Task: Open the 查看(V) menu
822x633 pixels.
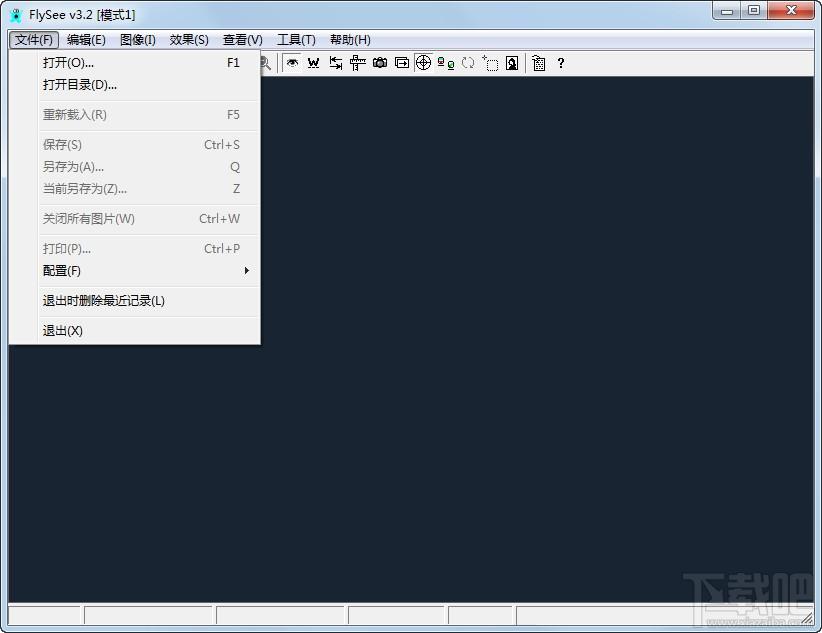Action: pos(242,40)
